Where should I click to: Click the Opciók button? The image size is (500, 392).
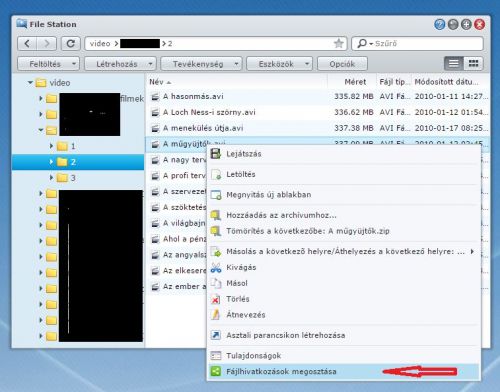pos(342,64)
